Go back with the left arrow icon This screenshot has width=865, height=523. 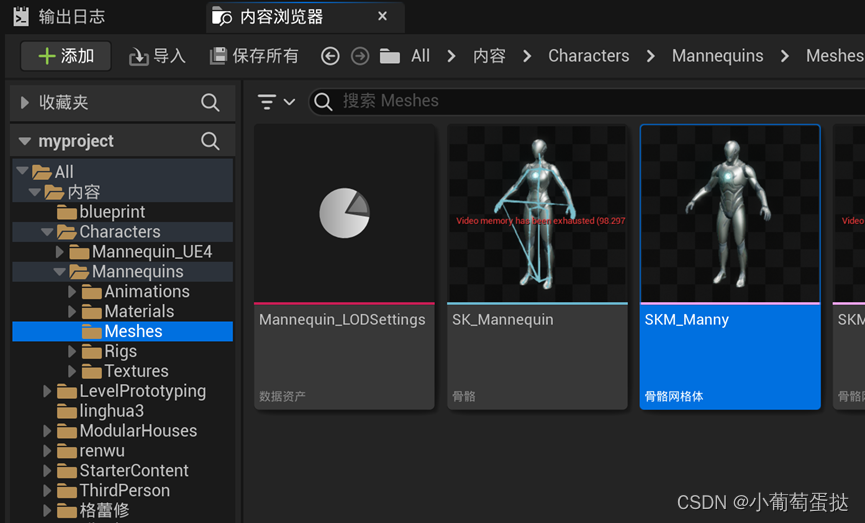[330, 56]
